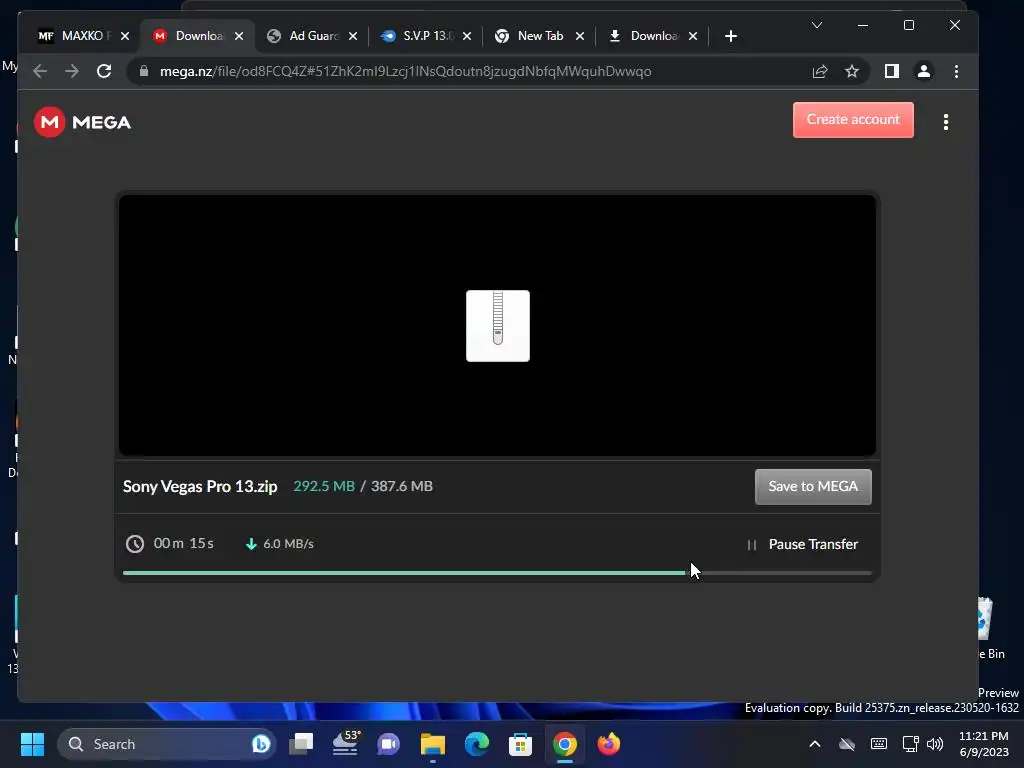This screenshot has height=768, width=1024.
Task: Close the MAXKO tab
Action: [125, 36]
